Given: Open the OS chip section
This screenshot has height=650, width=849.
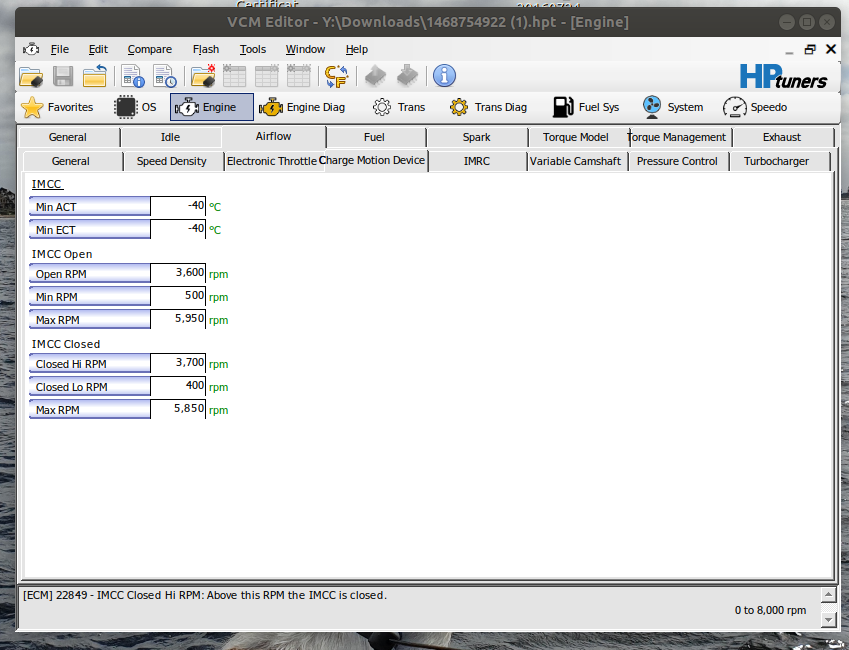Looking at the screenshot, I should pyautogui.click(x=136, y=107).
